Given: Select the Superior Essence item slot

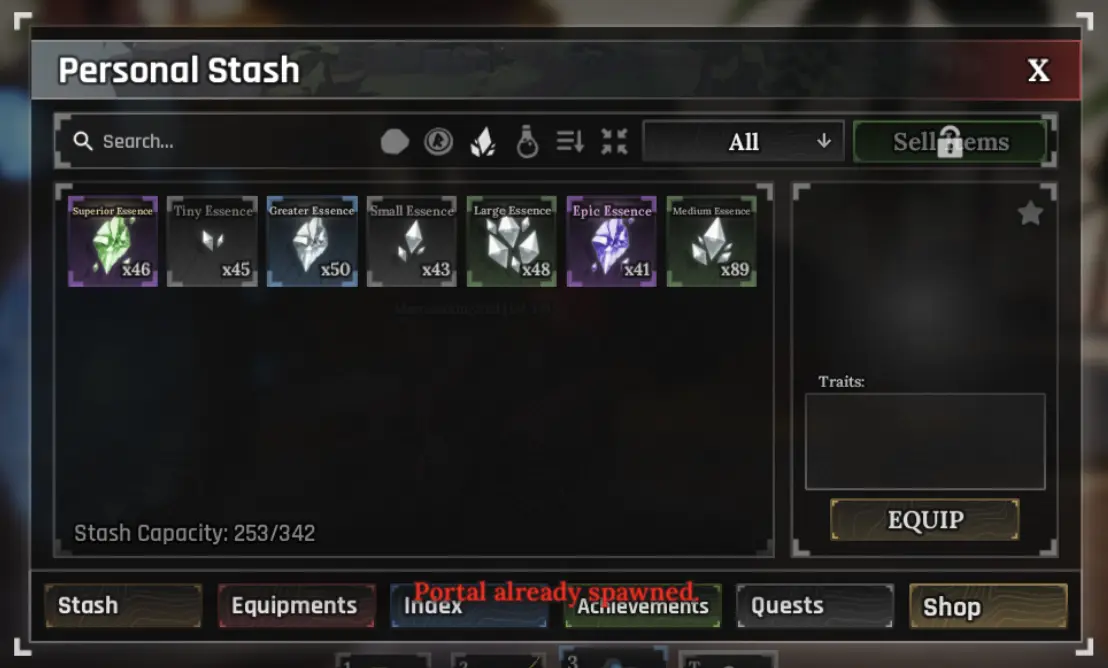Looking at the screenshot, I should pos(112,241).
